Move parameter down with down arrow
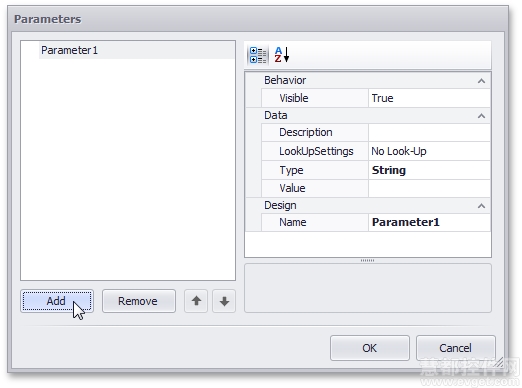Viewport: 522px width, 388px height. 224,301
